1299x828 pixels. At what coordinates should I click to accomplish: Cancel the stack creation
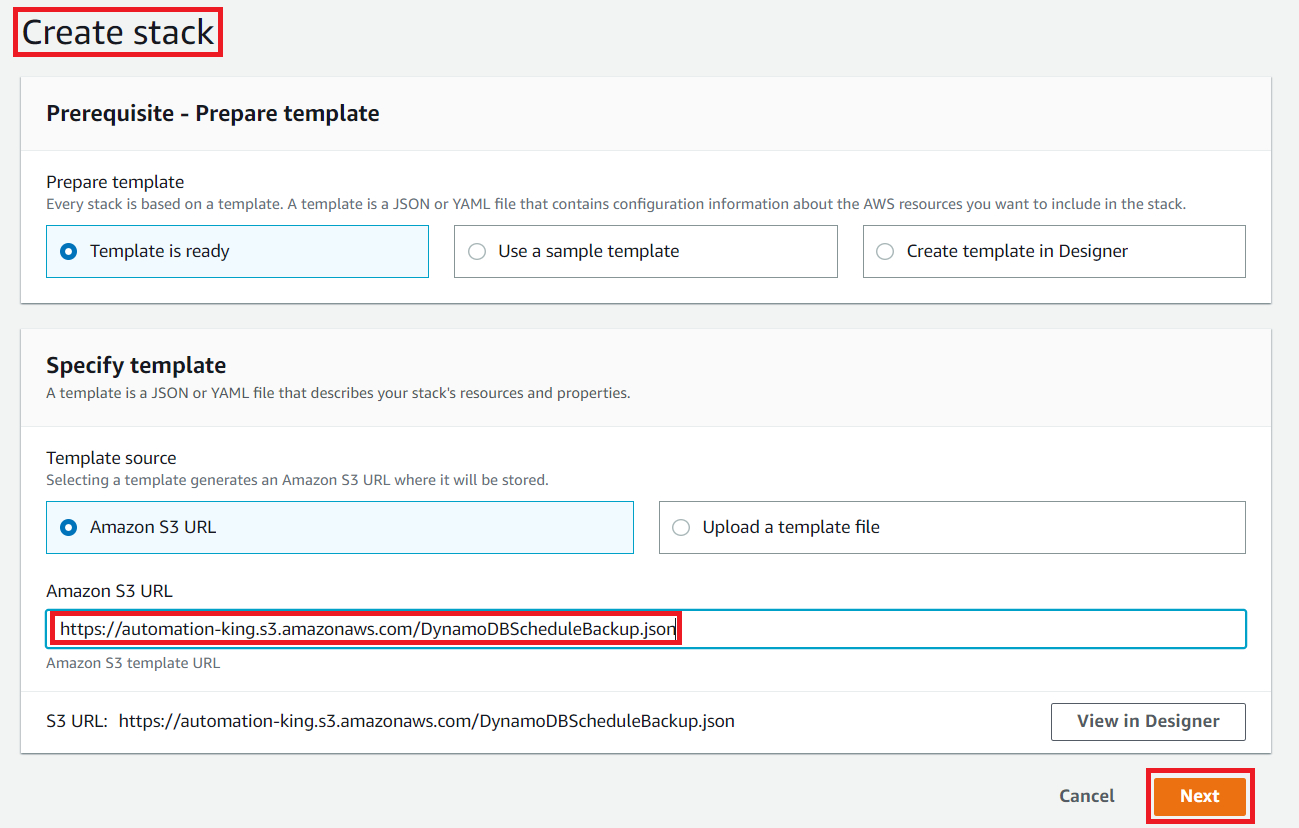pyautogui.click(x=1086, y=796)
